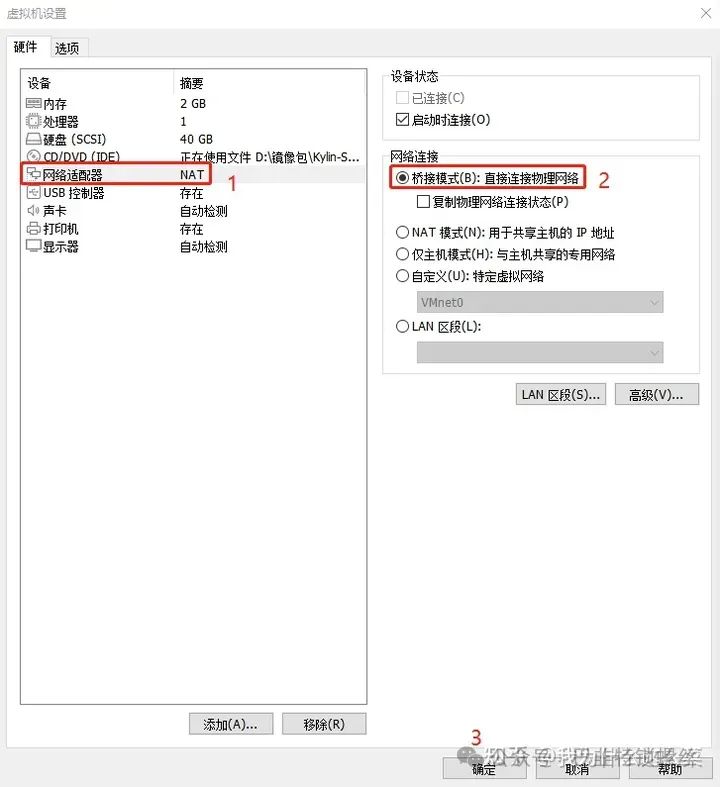Open the VMnet0 dropdown list

(x=540, y=302)
